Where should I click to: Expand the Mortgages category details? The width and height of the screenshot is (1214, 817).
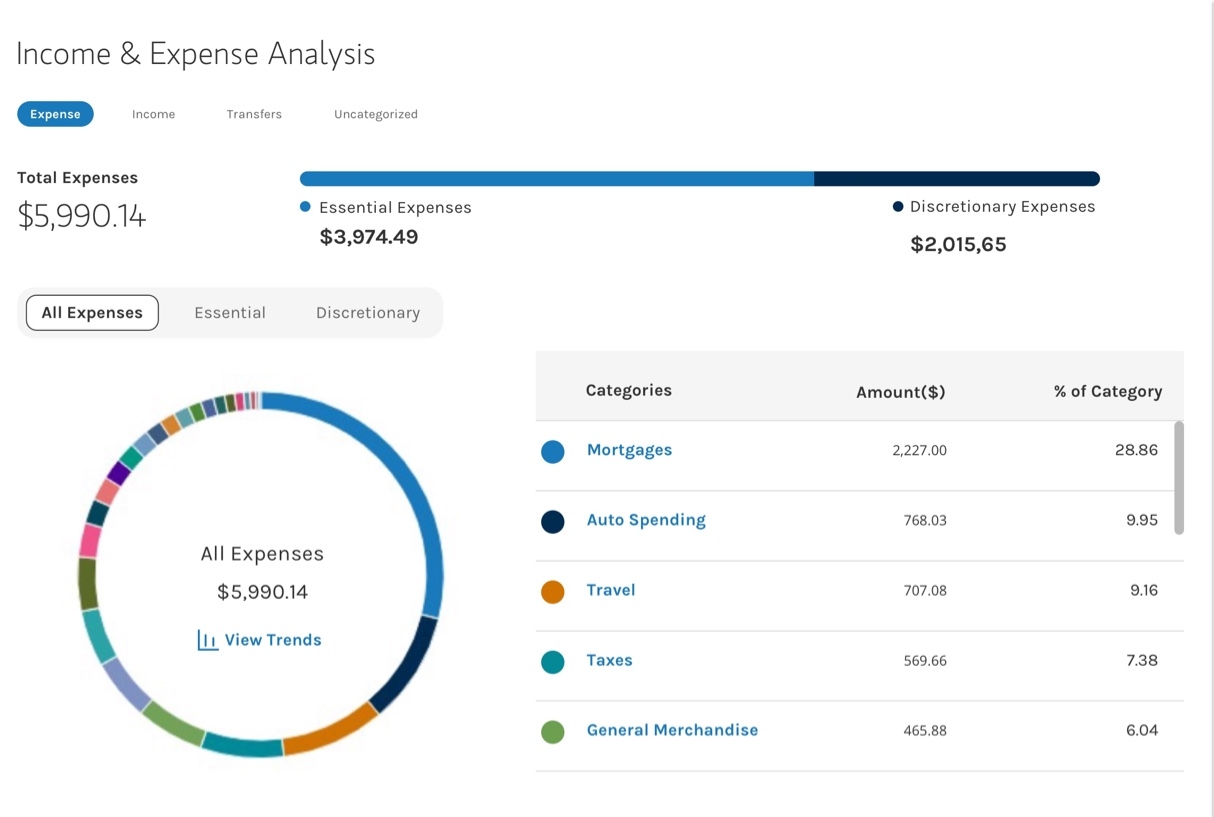click(x=629, y=450)
